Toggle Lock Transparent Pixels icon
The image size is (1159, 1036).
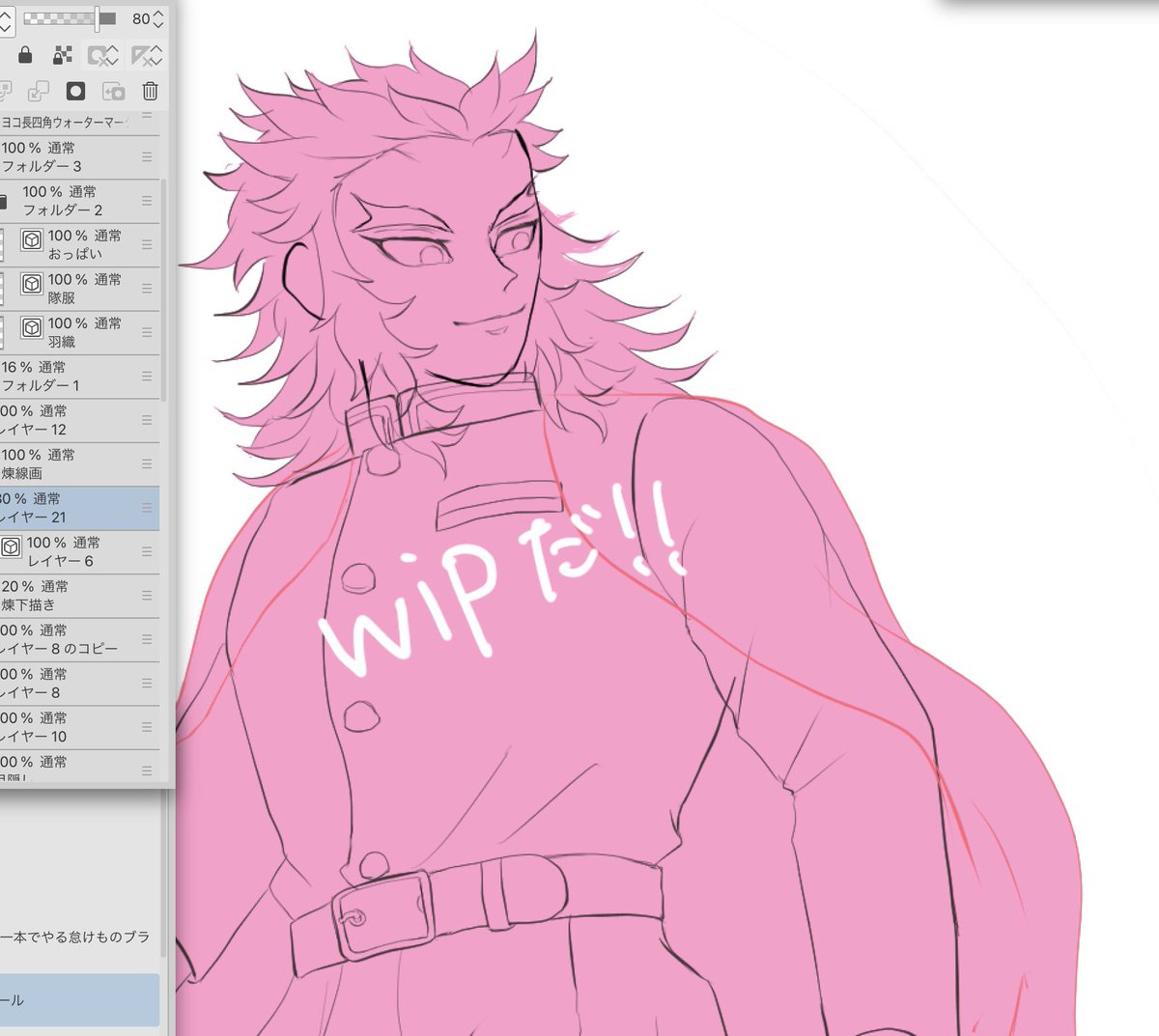[x=63, y=55]
